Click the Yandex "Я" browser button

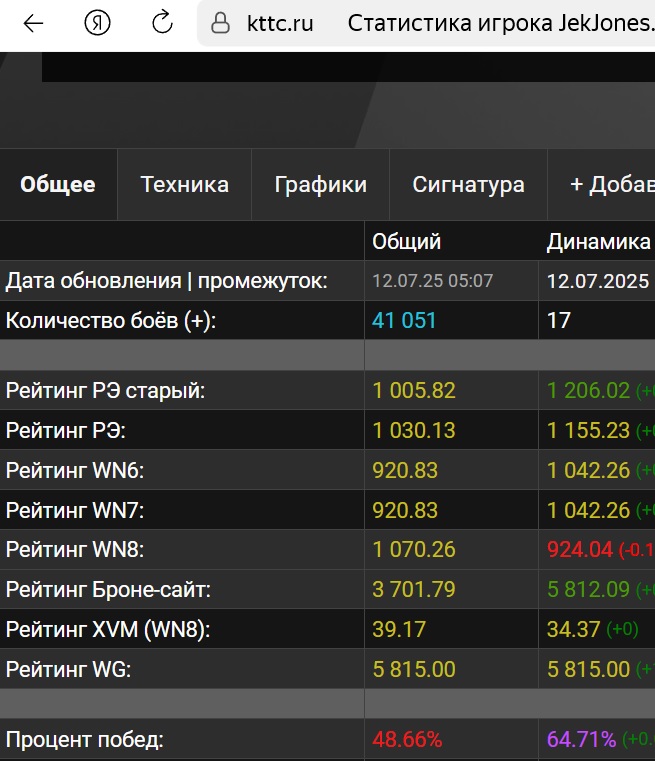click(97, 24)
